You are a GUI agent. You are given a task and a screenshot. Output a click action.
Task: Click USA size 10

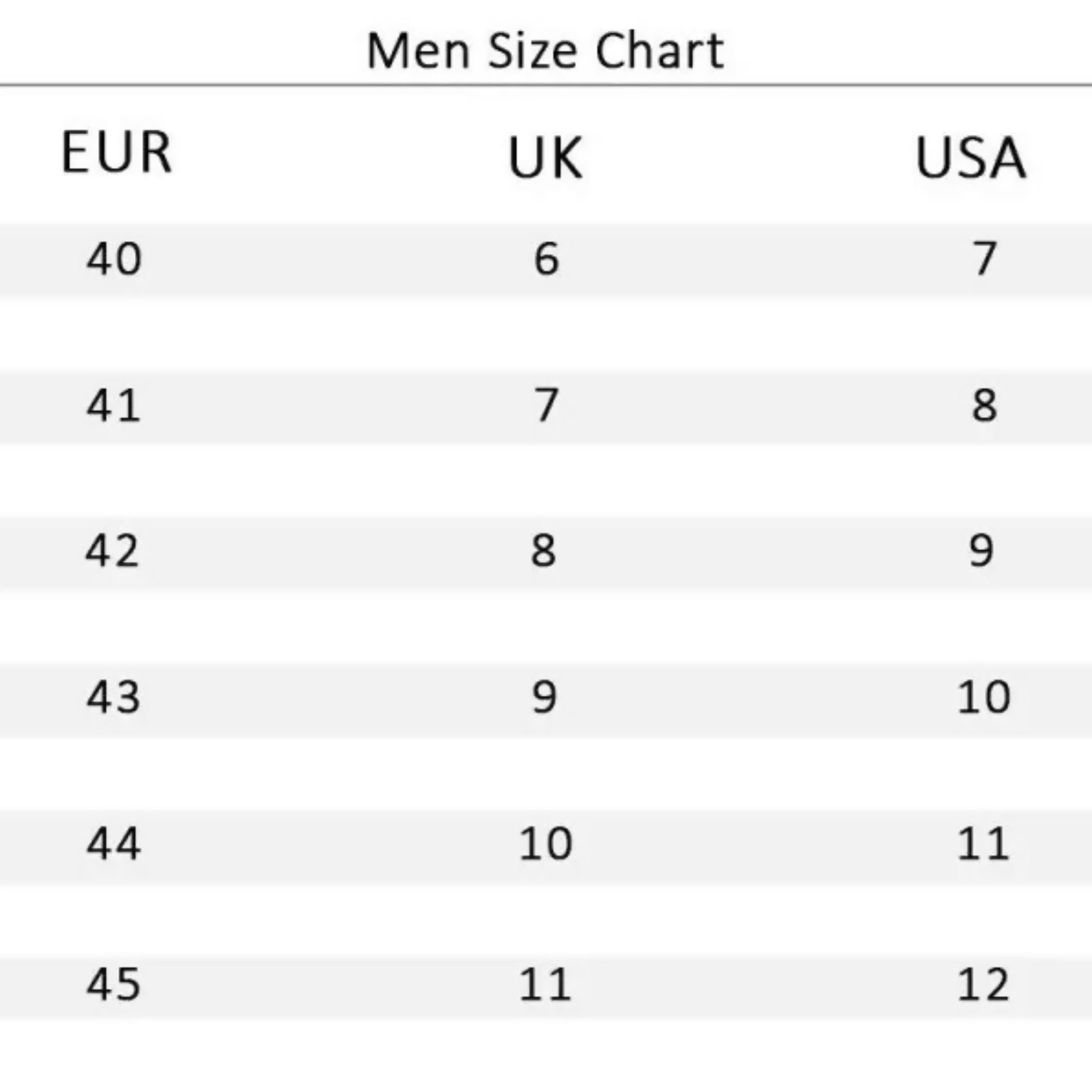point(983,697)
